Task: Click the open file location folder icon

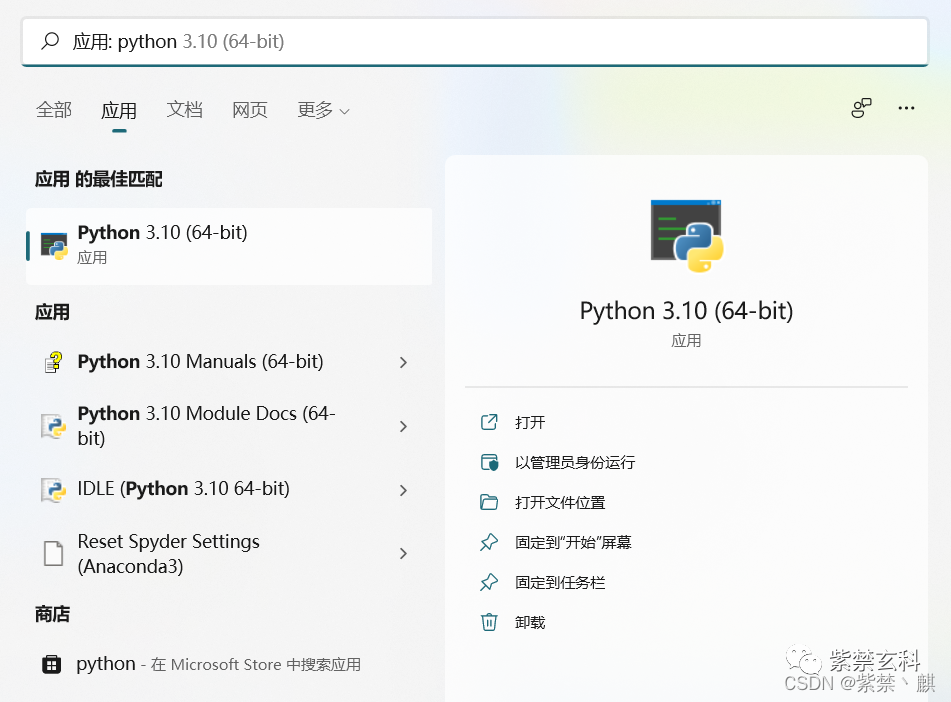Action: 489,502
